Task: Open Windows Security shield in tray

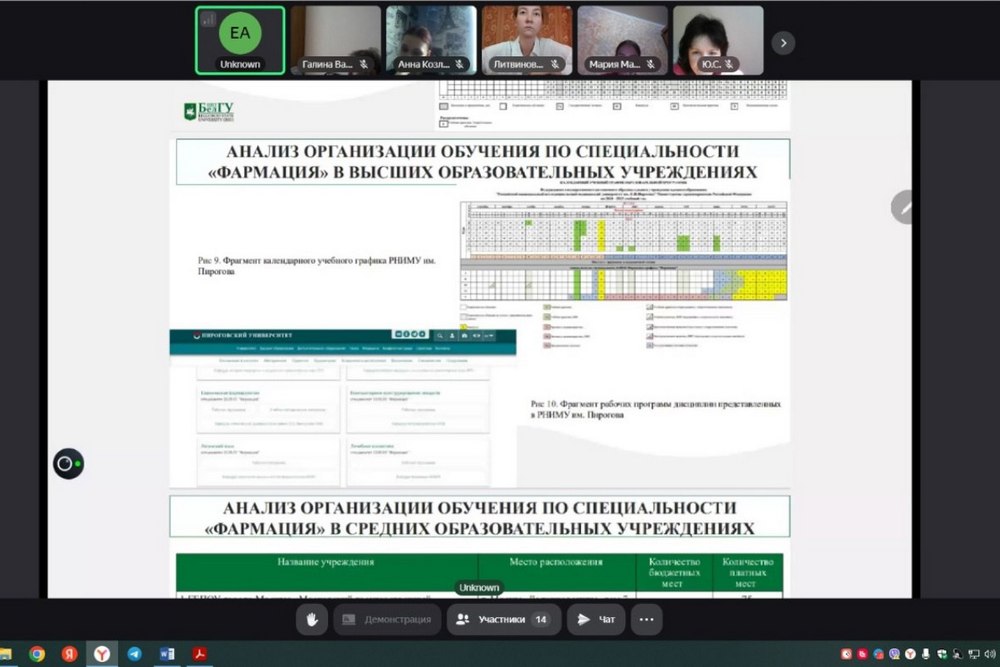Action: (942, 654)
